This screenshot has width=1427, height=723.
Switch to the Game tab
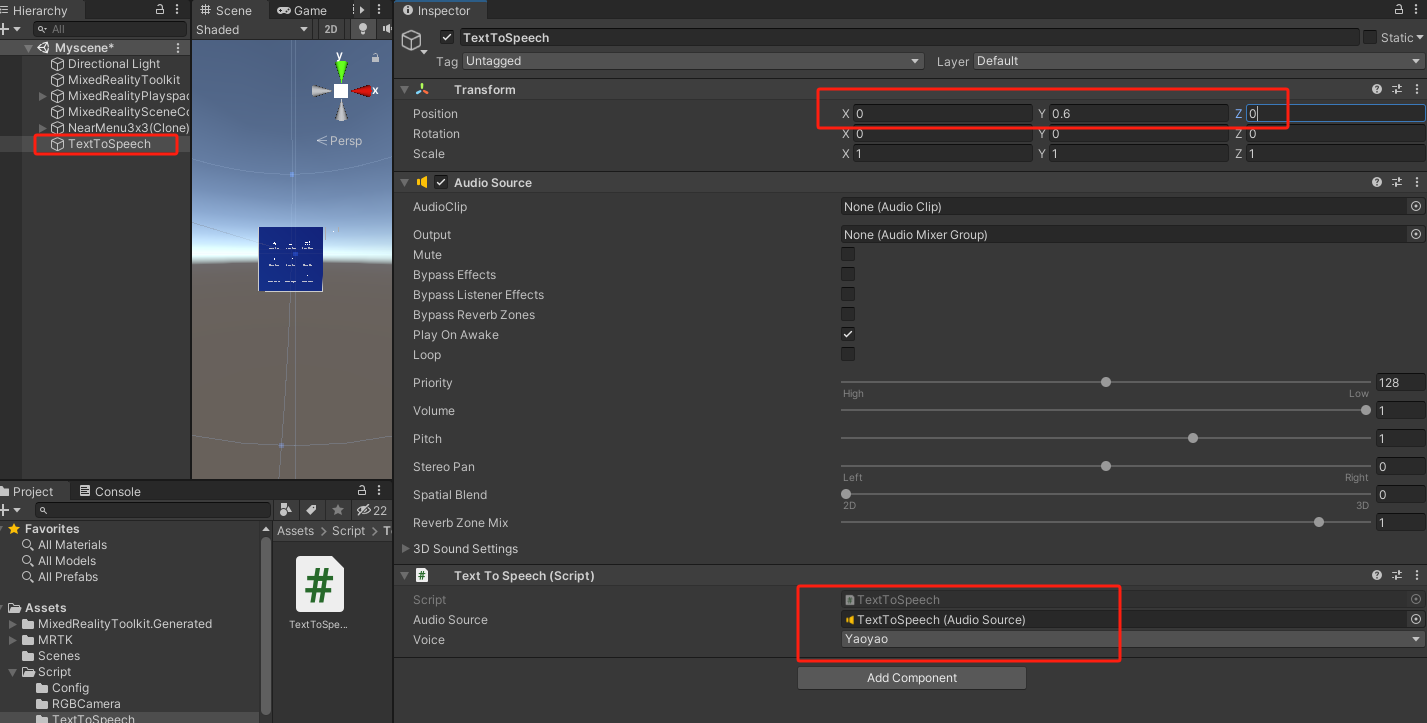coord(302,10)
